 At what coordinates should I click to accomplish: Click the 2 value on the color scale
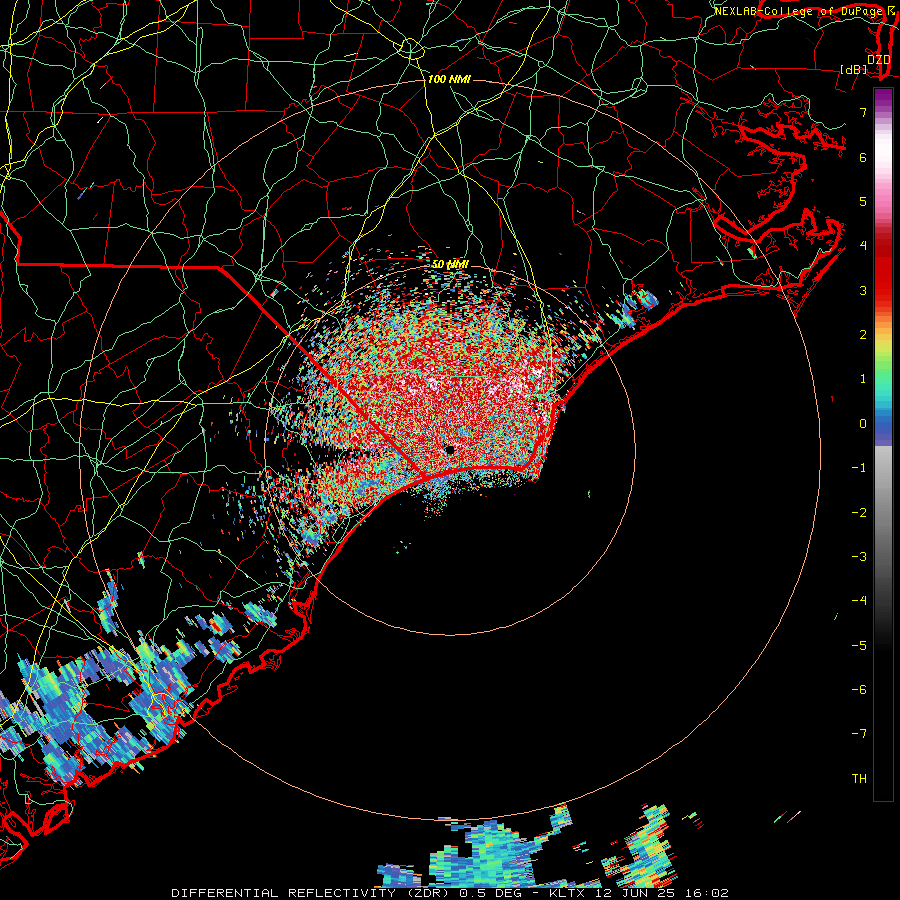(x=863, y=334)
